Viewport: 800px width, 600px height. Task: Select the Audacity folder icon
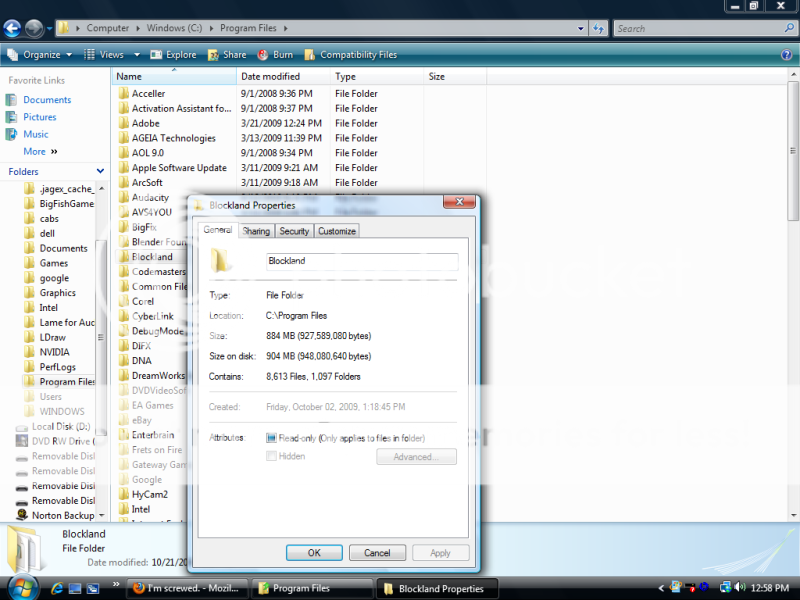coord(123,197)
